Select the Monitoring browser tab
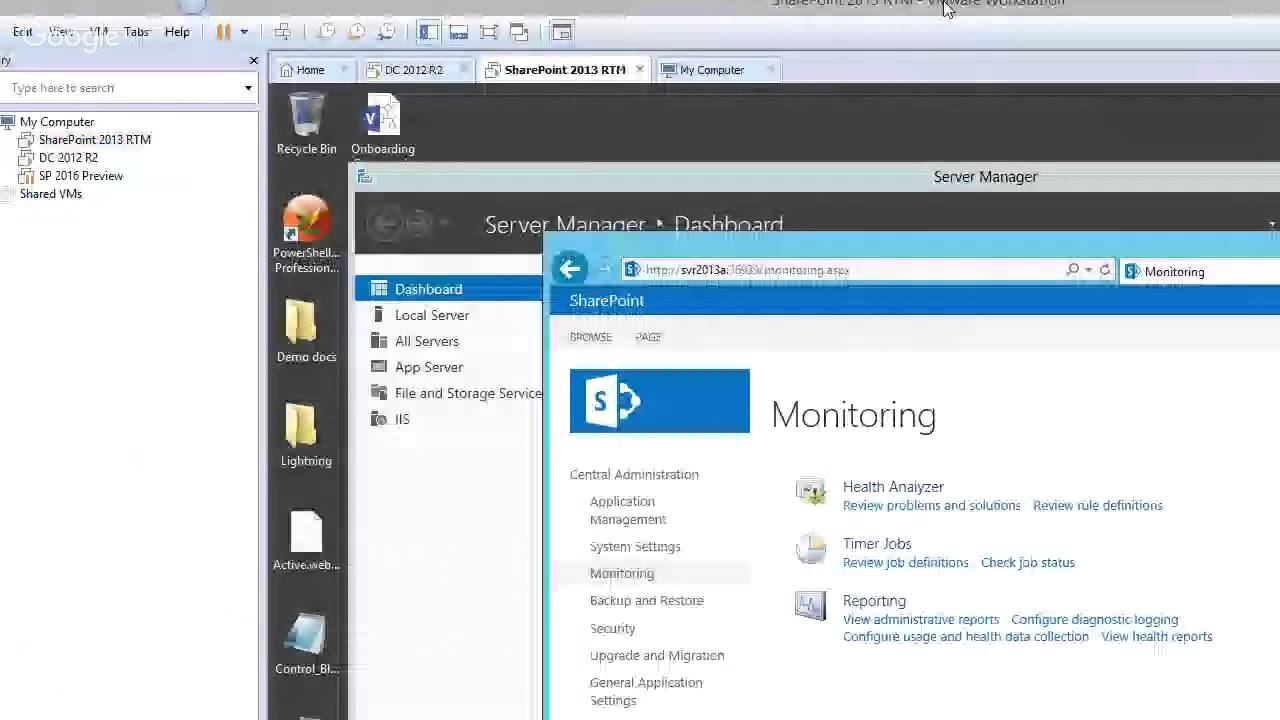 1200,272
